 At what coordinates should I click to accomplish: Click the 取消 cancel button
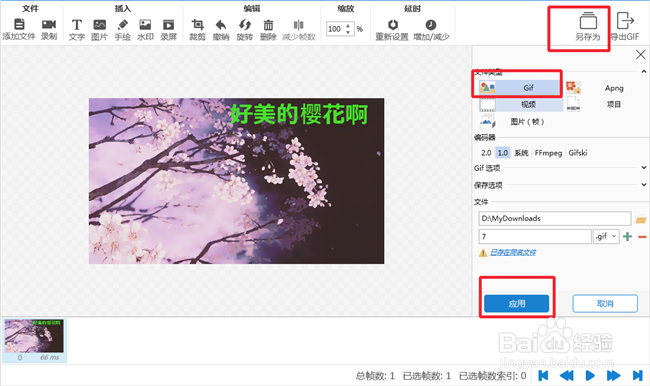(x=605, y=303)
